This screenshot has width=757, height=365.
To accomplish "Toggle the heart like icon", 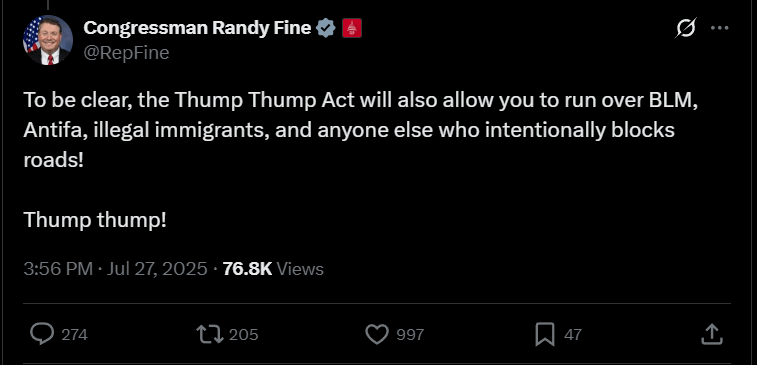I will coord(377,334).
